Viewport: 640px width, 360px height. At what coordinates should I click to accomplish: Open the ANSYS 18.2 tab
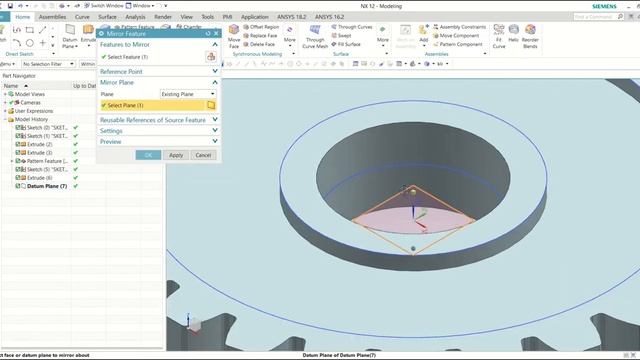(x=291, y=17)
